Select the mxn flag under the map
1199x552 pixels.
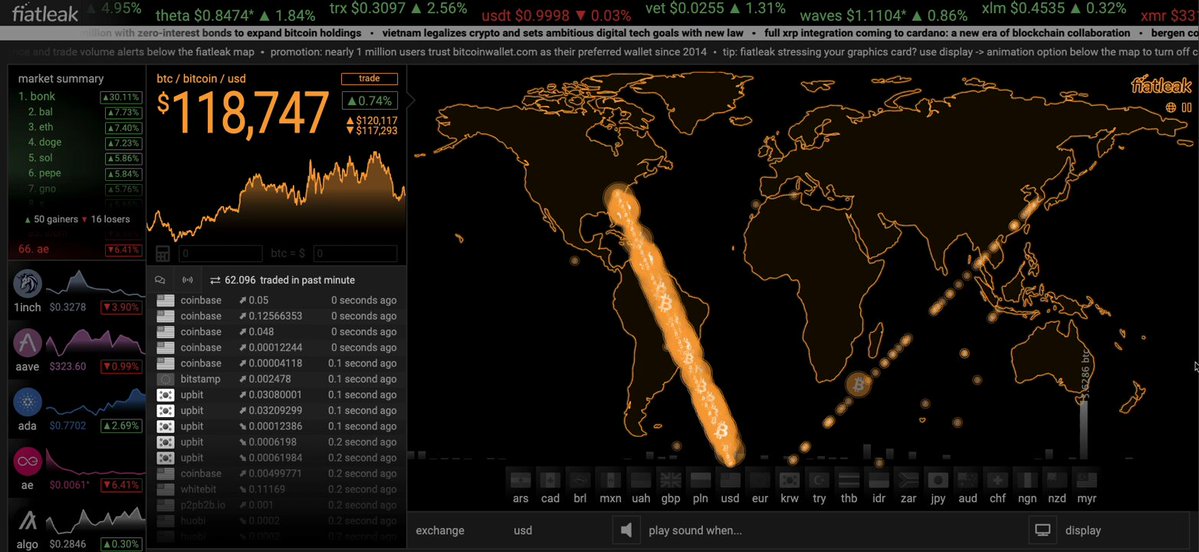[x=610, y=480]
